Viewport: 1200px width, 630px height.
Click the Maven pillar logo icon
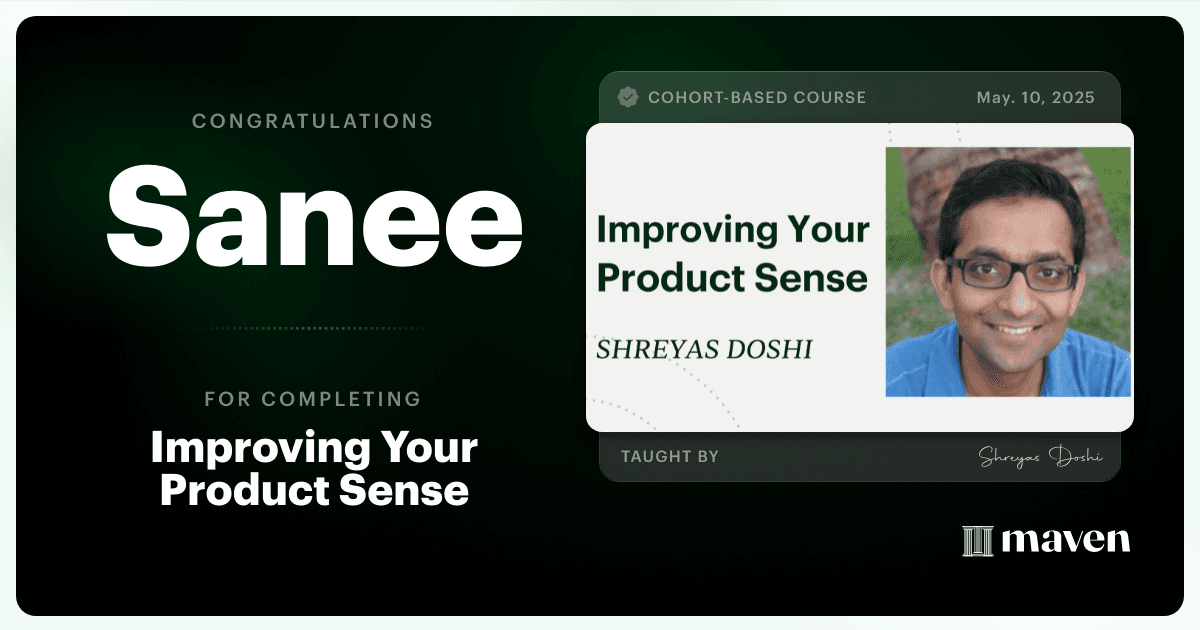click(977, 541)
